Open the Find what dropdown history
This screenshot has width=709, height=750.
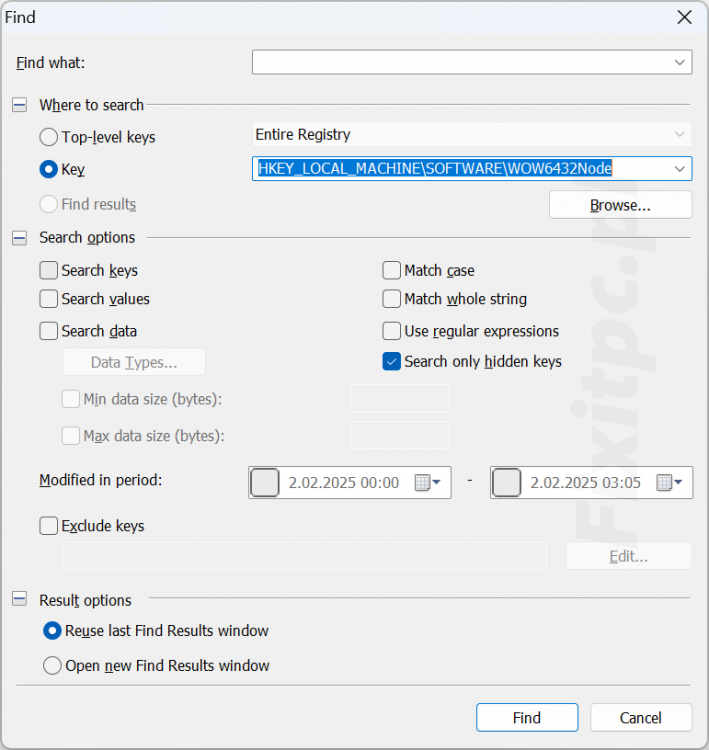(680, 63)
